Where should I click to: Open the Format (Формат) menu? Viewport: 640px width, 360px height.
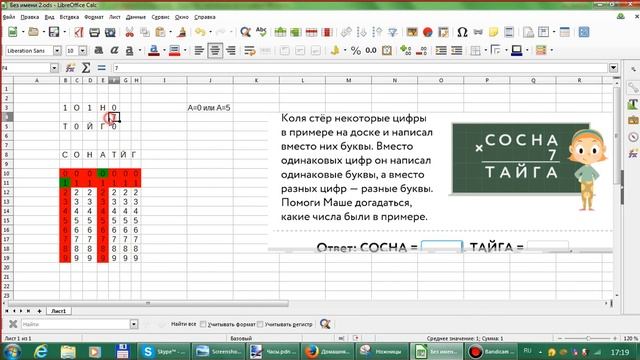tap(94, 17)
